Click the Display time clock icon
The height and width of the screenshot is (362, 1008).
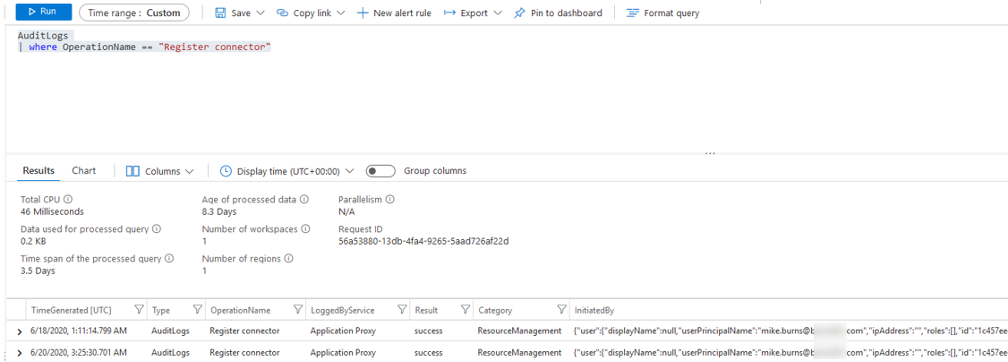226,172
